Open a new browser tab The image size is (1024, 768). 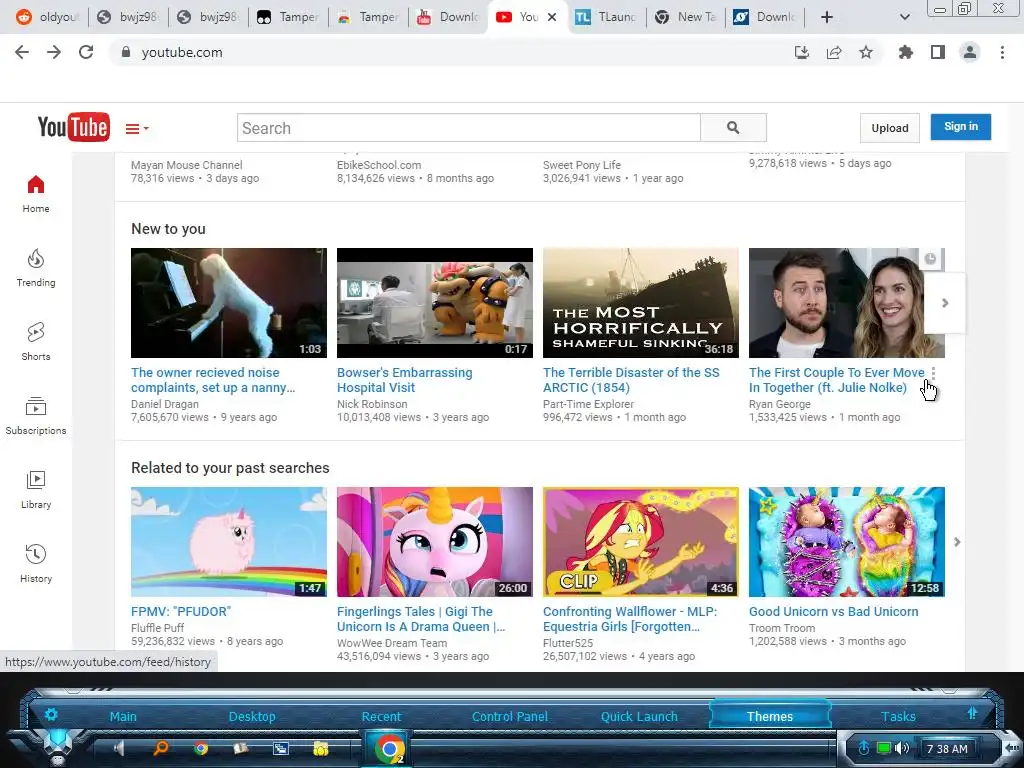827,17
